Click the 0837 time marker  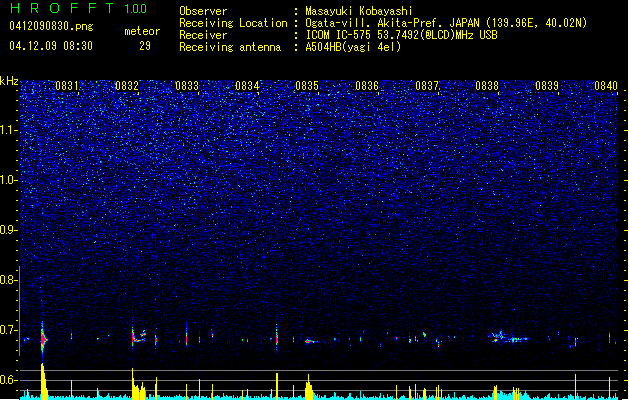(427, 85)
